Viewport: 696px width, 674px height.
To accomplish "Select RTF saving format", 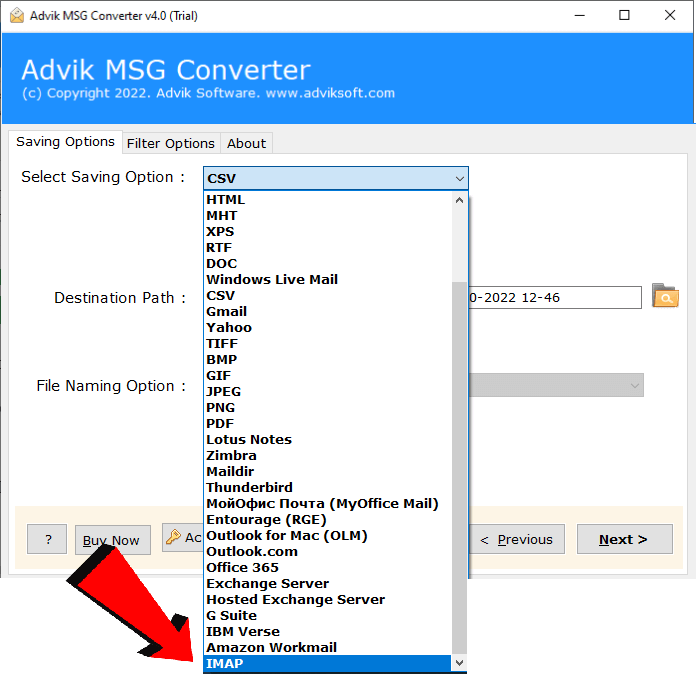I will 328,247.
